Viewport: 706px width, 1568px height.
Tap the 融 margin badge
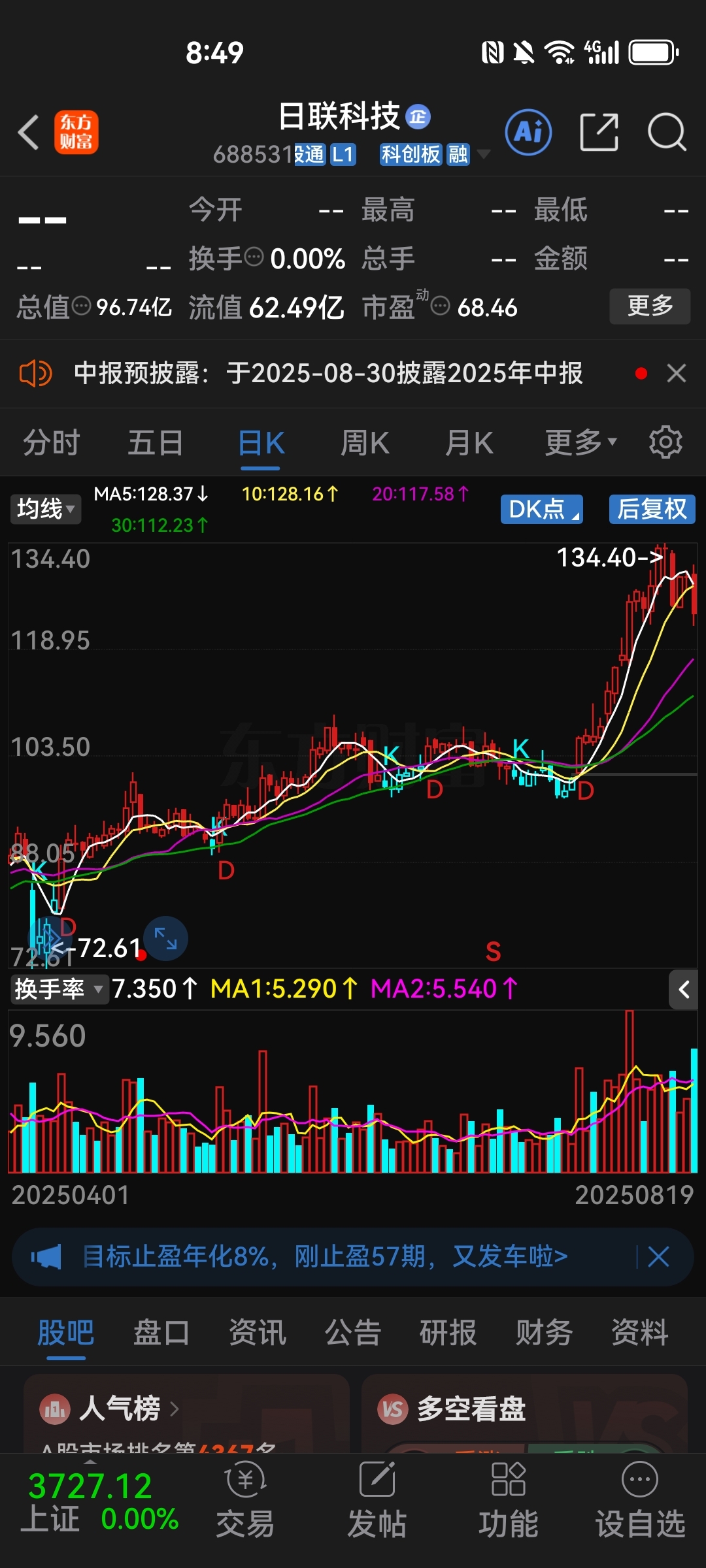458,155
